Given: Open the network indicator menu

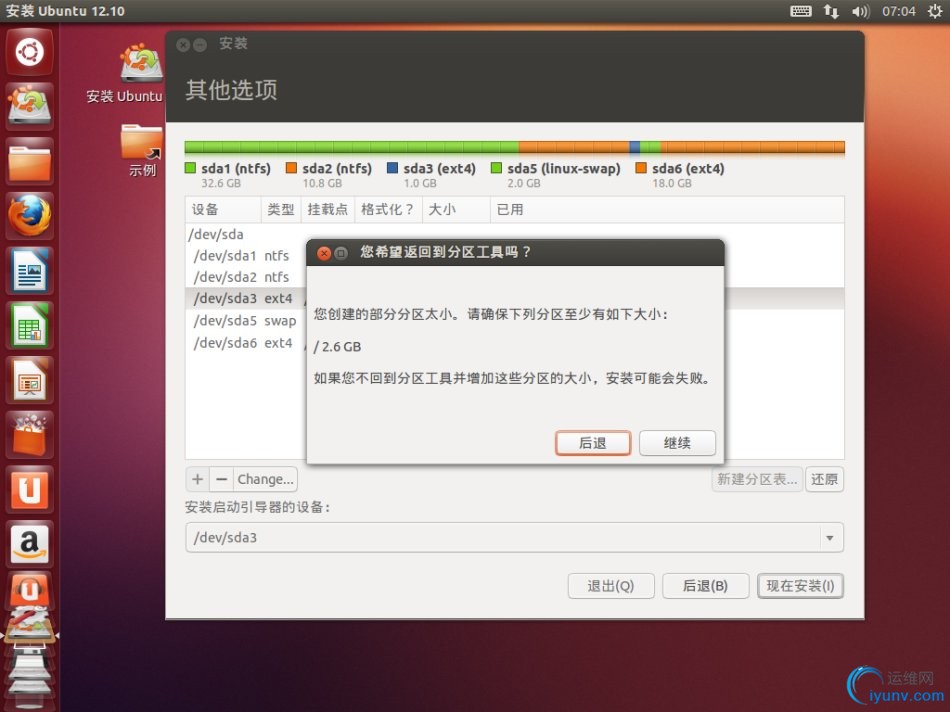Looking at the screenshot, I should coord(831,11).
